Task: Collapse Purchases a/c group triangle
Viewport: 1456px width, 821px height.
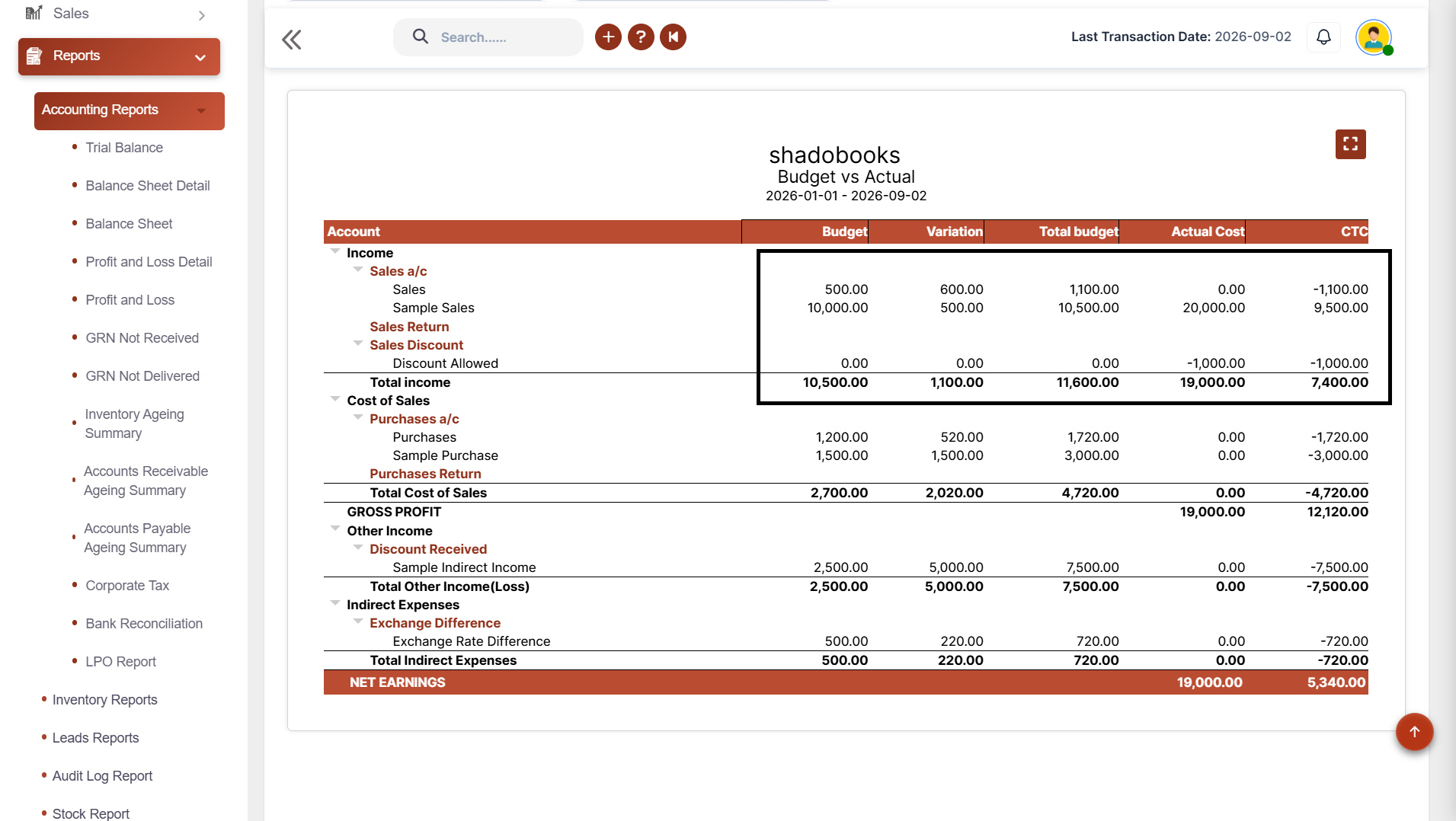Action: tap(358, 417)
